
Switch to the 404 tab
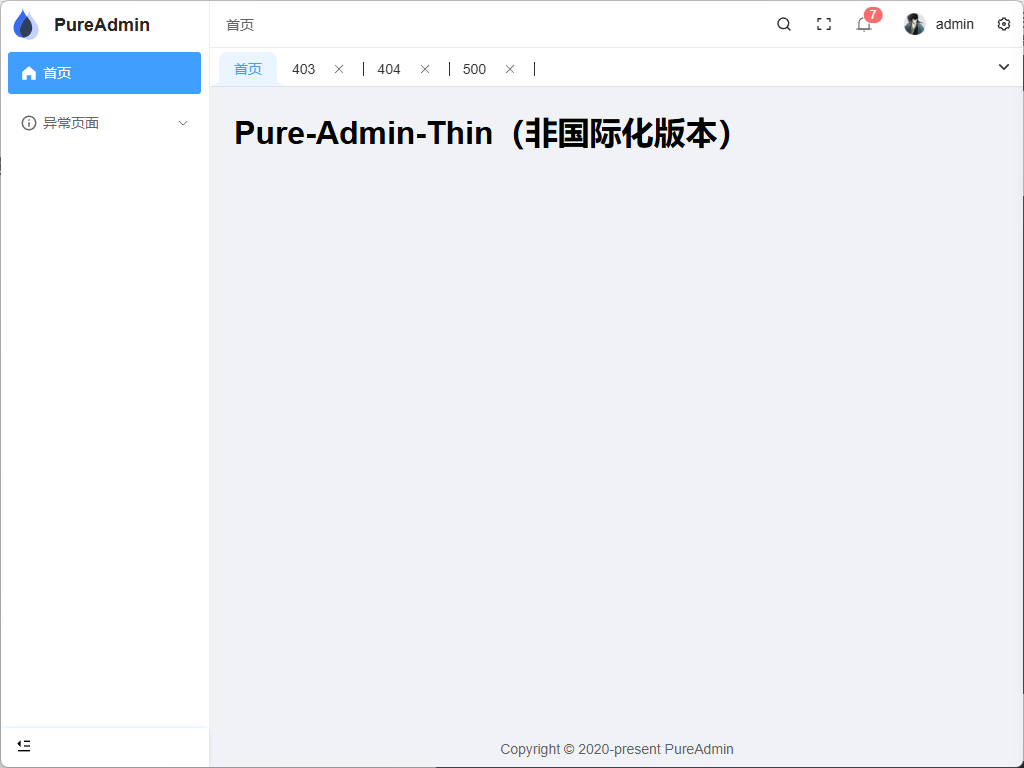tap(389, 69)
